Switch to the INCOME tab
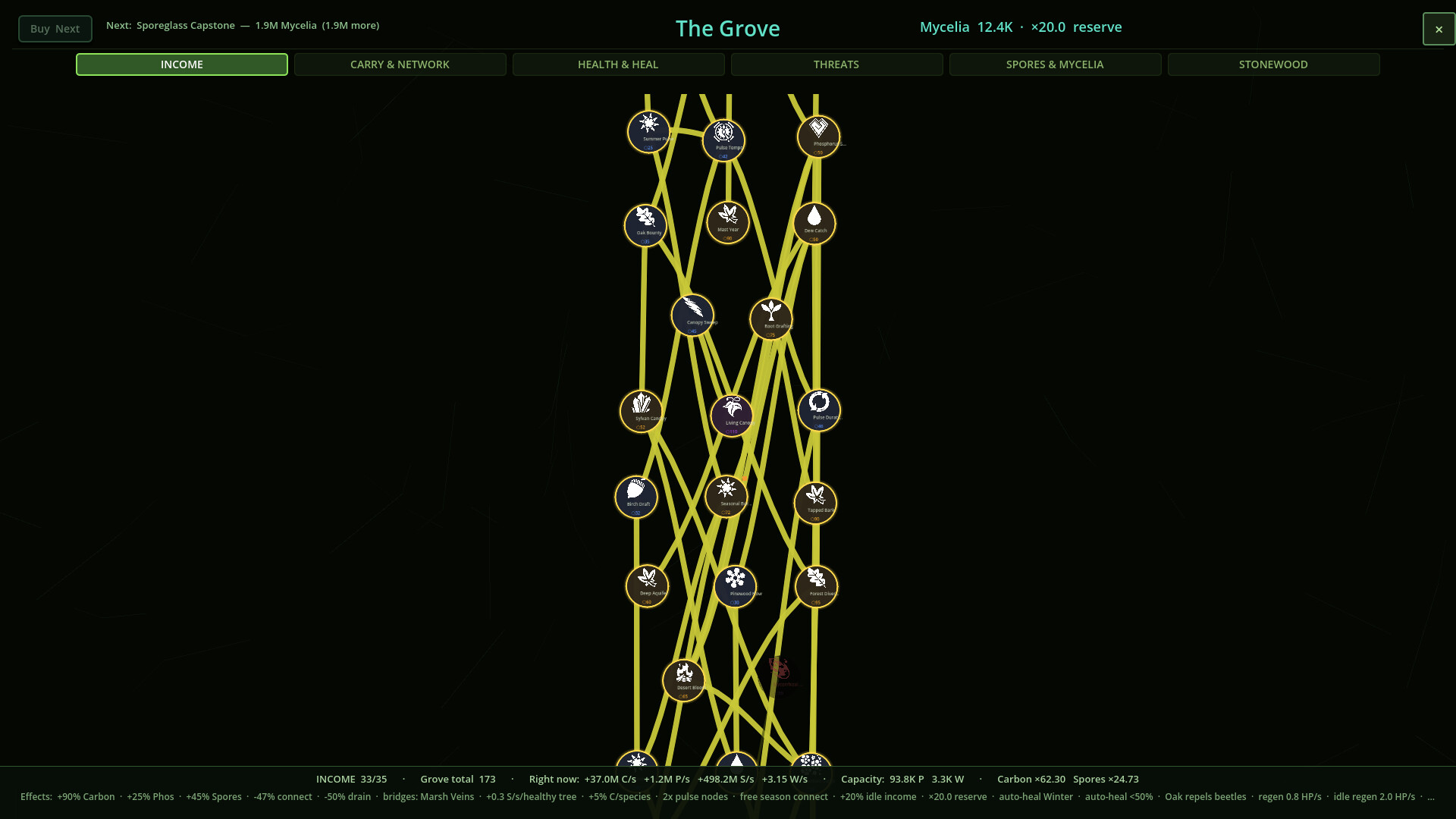The image size is (1456, 819). tap(182, 64)
